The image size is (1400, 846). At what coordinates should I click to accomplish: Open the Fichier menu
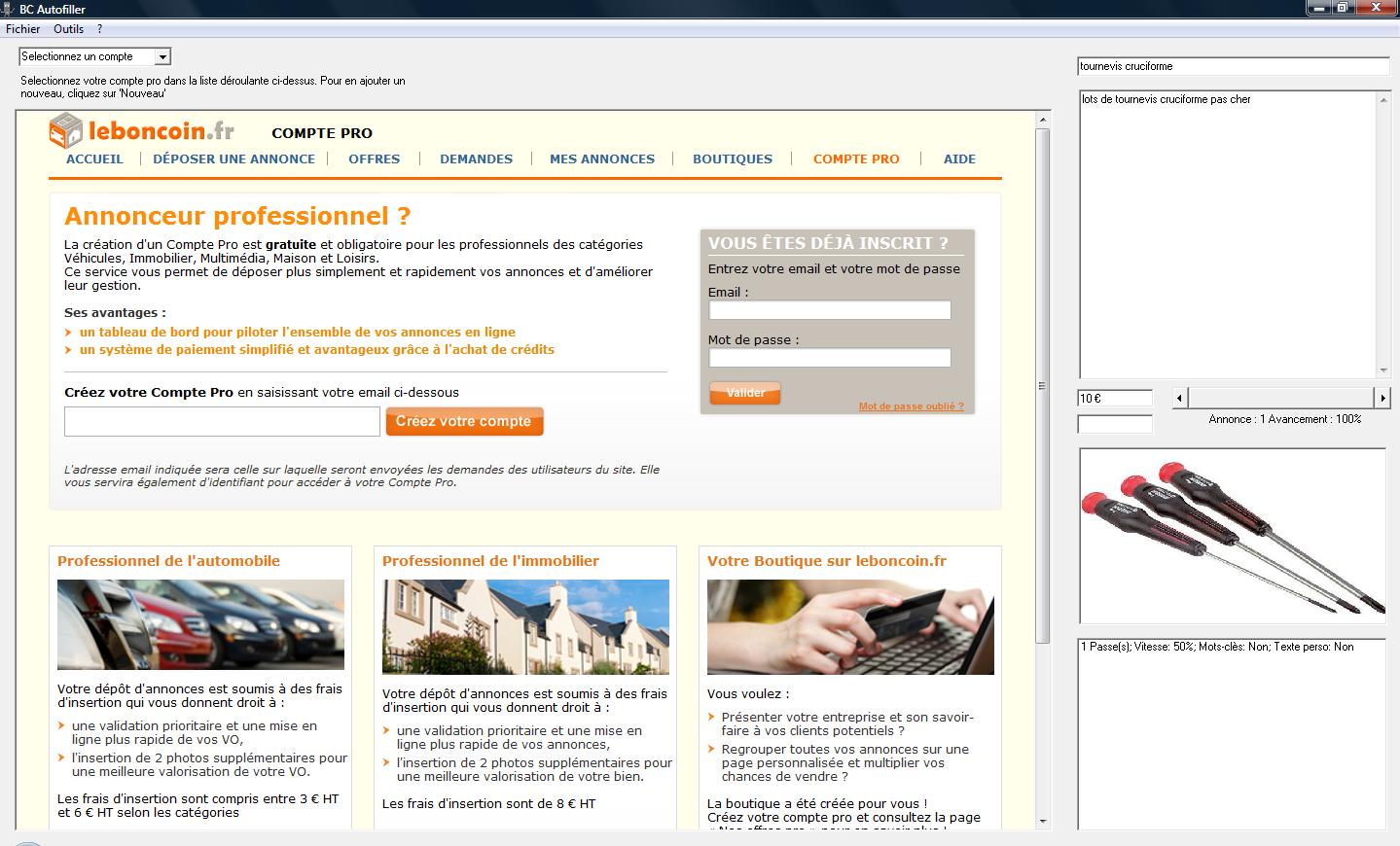point(23,29)
